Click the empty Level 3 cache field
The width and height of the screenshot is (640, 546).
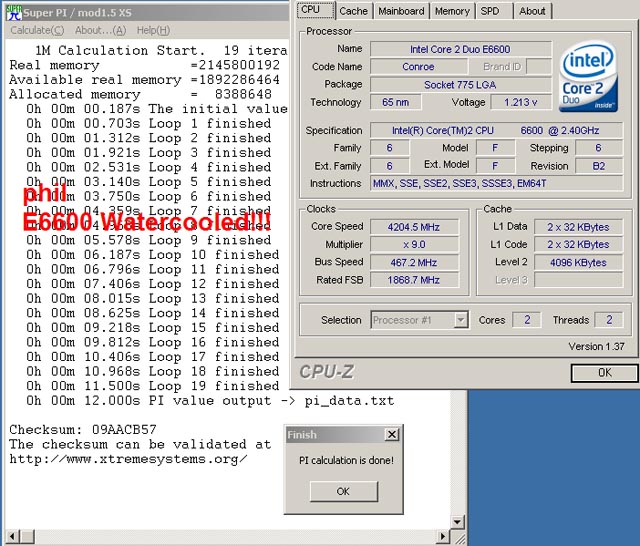[x=578, y=280]
